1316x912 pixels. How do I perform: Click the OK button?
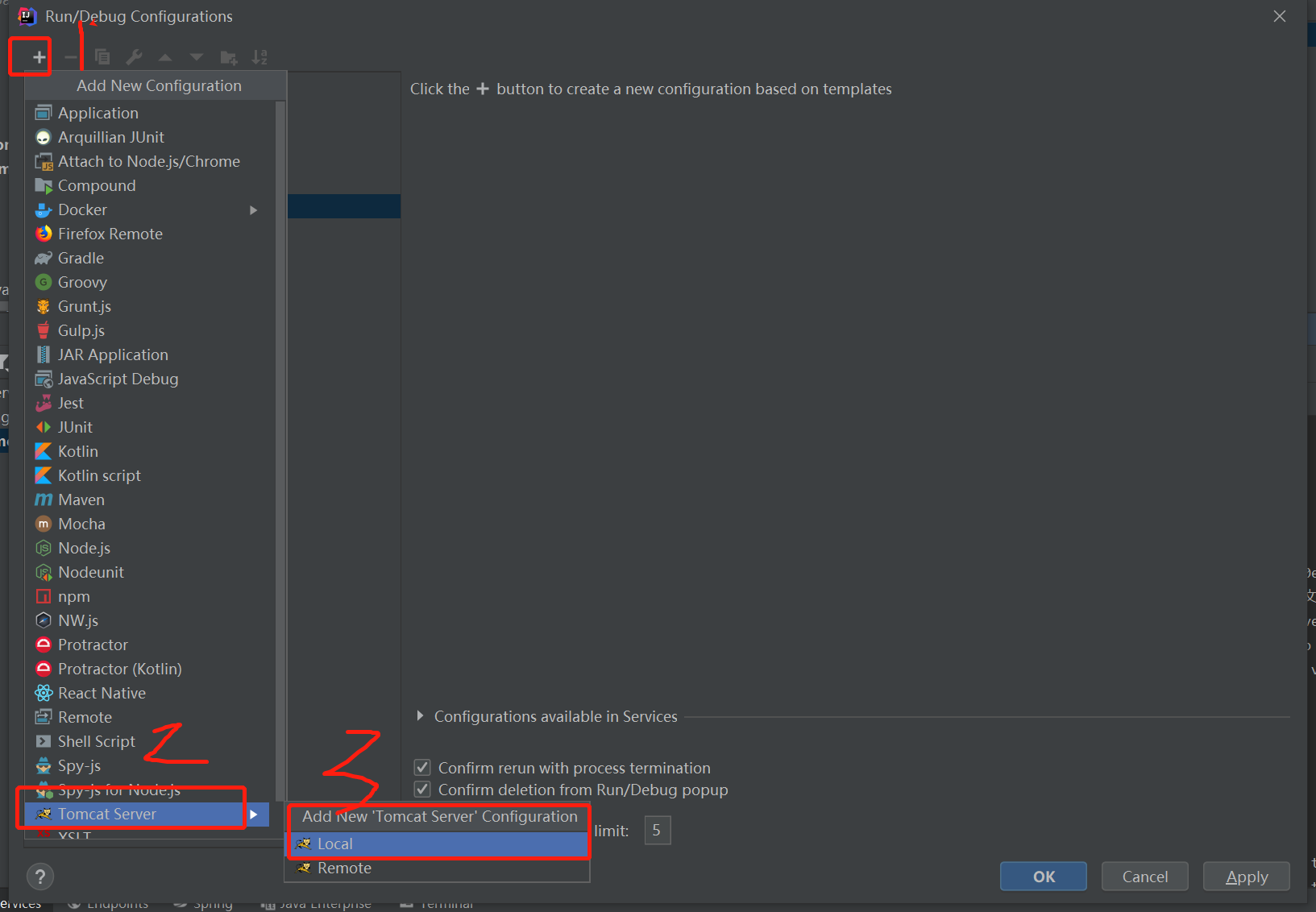(1044, 877)
